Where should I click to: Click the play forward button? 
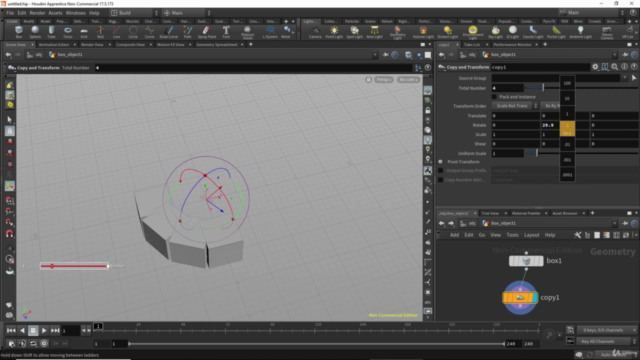44,330
